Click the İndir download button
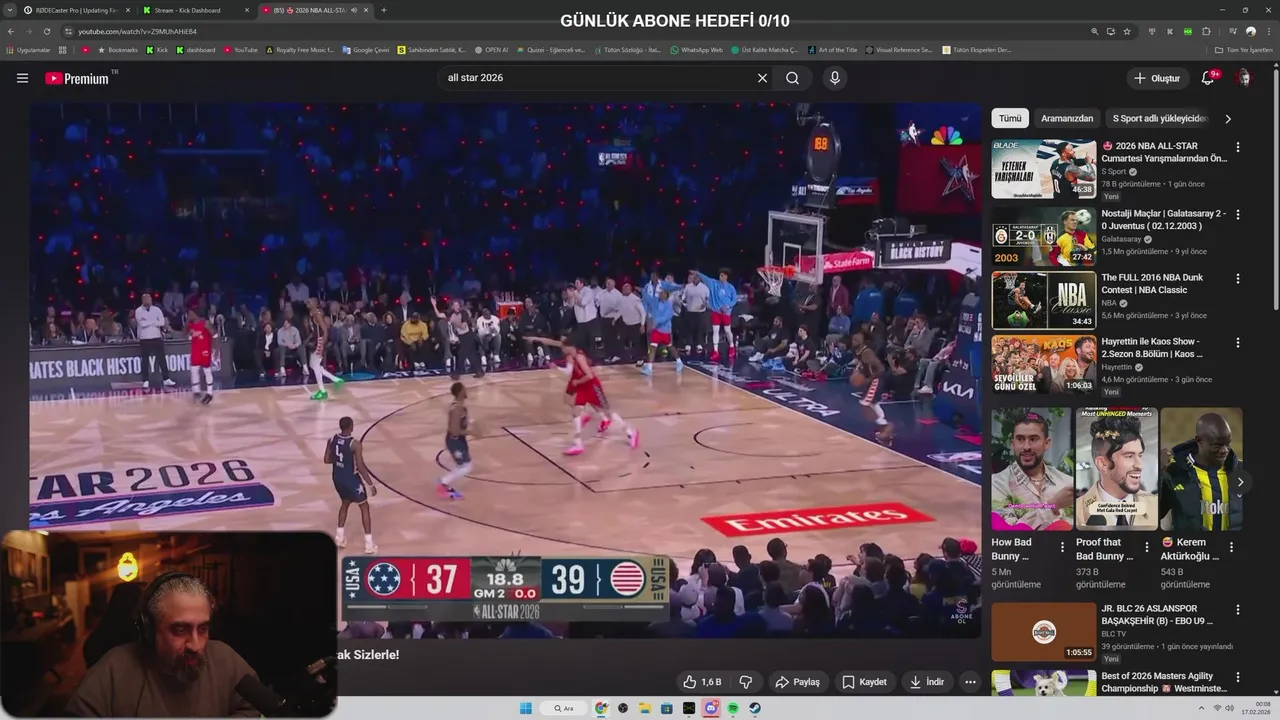The height and width of the screenshot is (720, 1280). [x=926, y=682]
